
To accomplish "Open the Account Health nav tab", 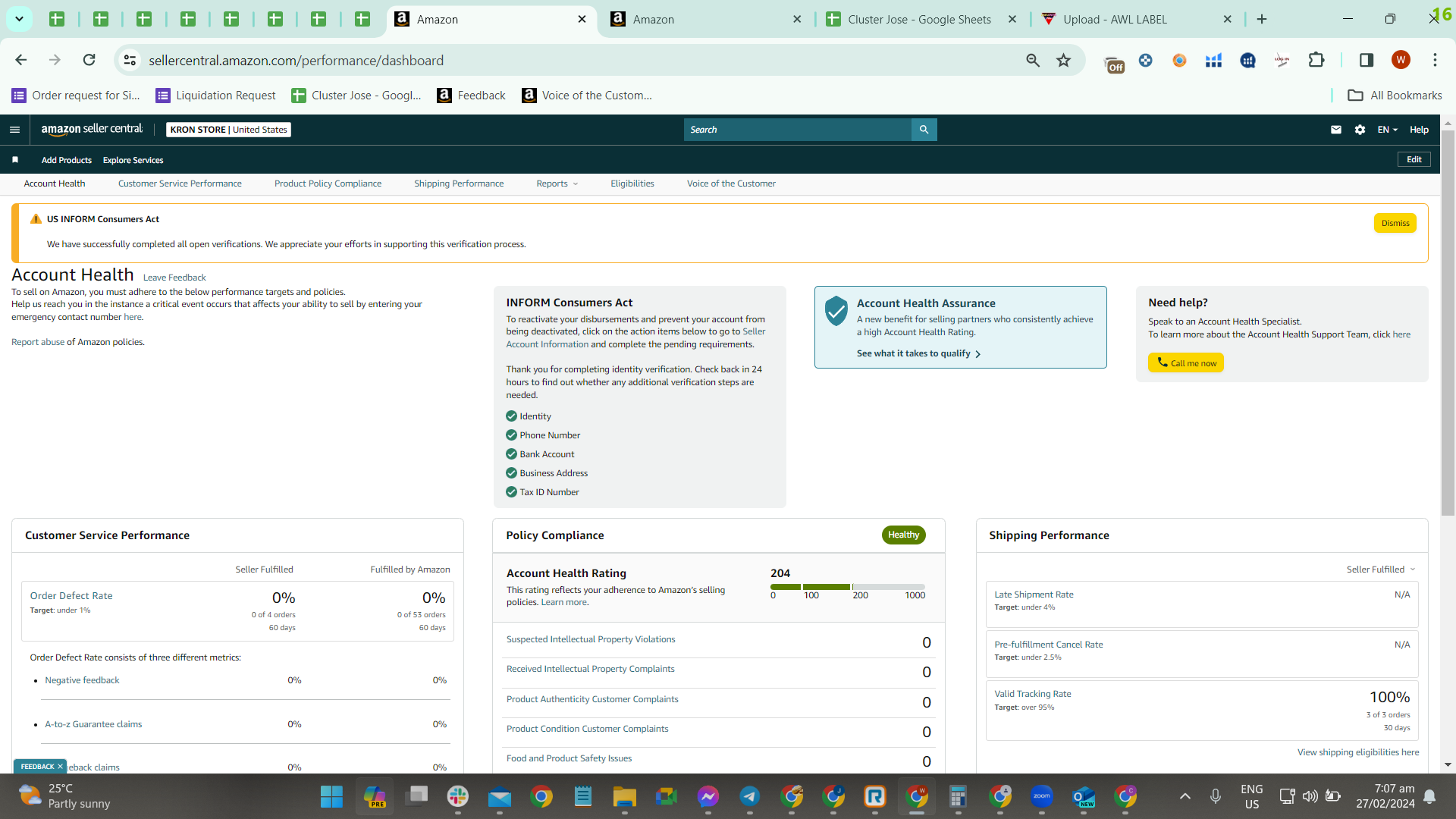I will (55, 184).
